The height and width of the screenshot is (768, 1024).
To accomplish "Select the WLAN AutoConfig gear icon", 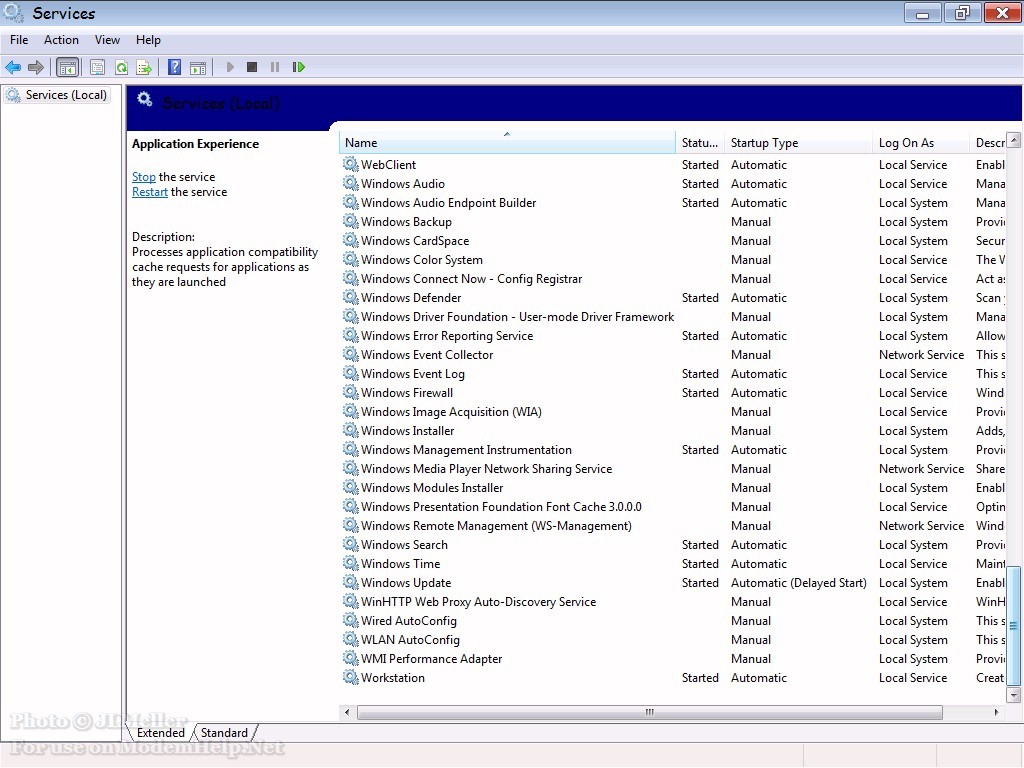I will click(351, 639).
